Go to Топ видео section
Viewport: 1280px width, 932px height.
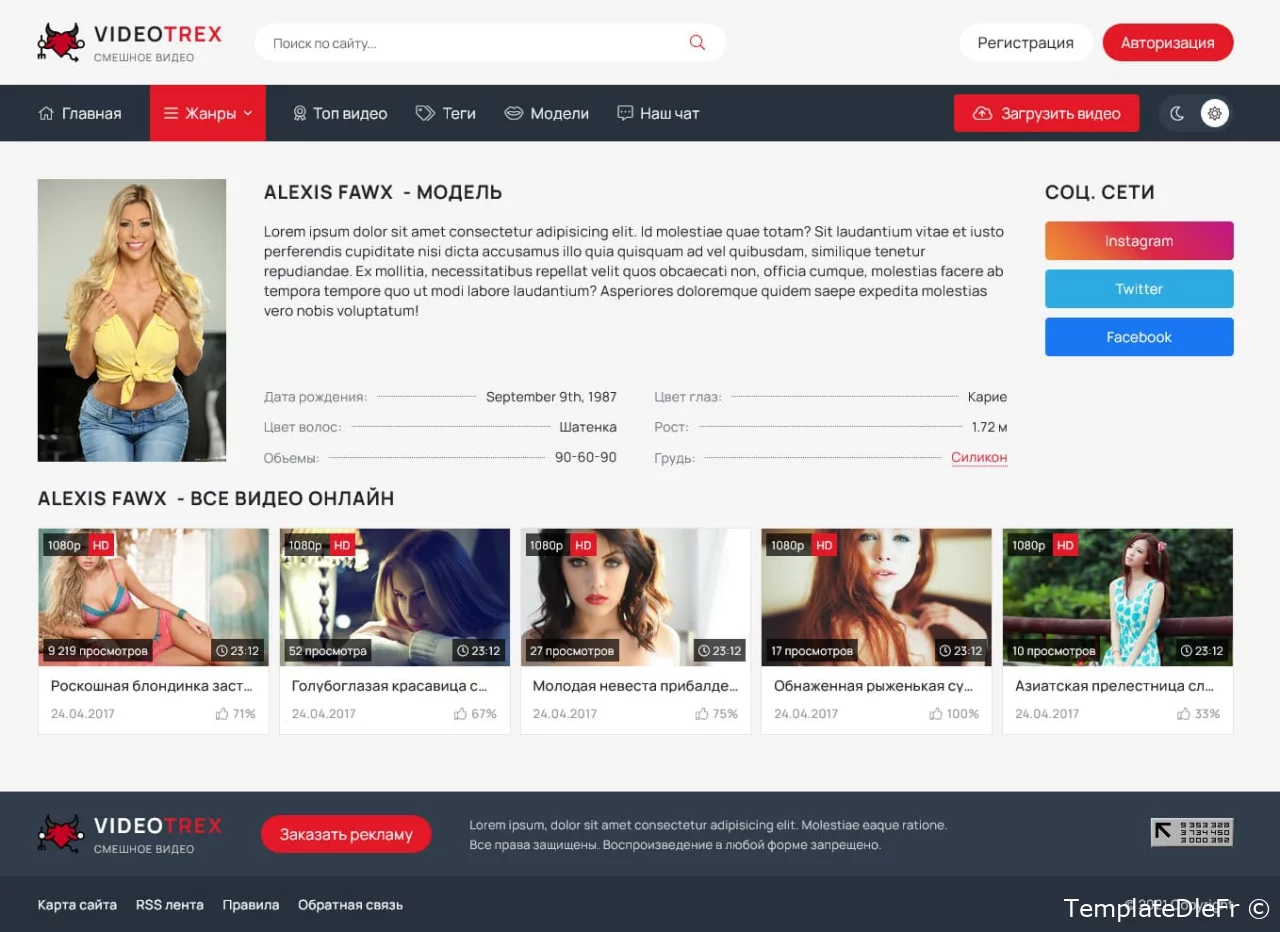340,114
